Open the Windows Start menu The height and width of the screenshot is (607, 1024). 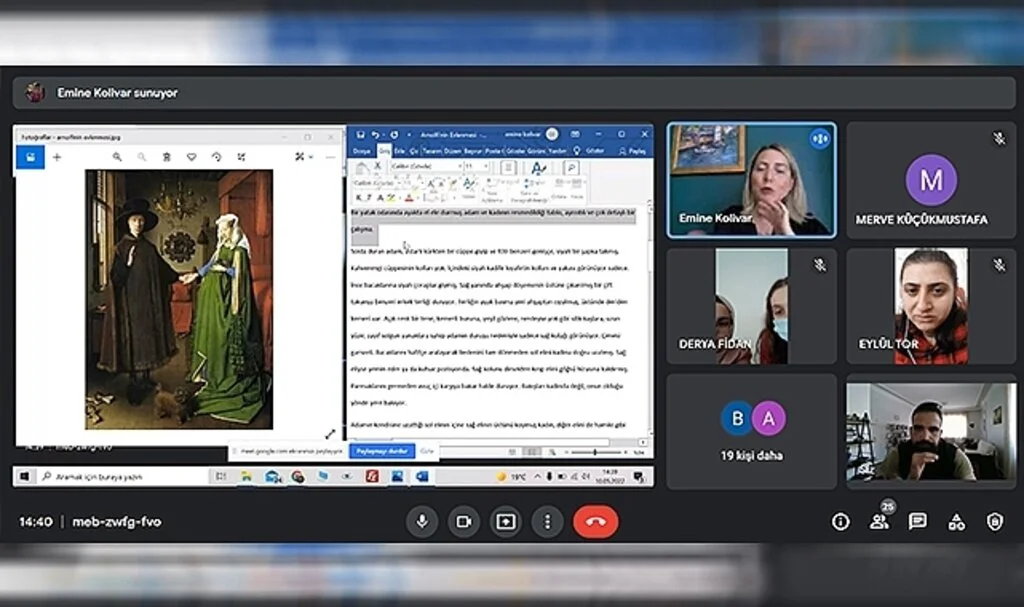24,476
